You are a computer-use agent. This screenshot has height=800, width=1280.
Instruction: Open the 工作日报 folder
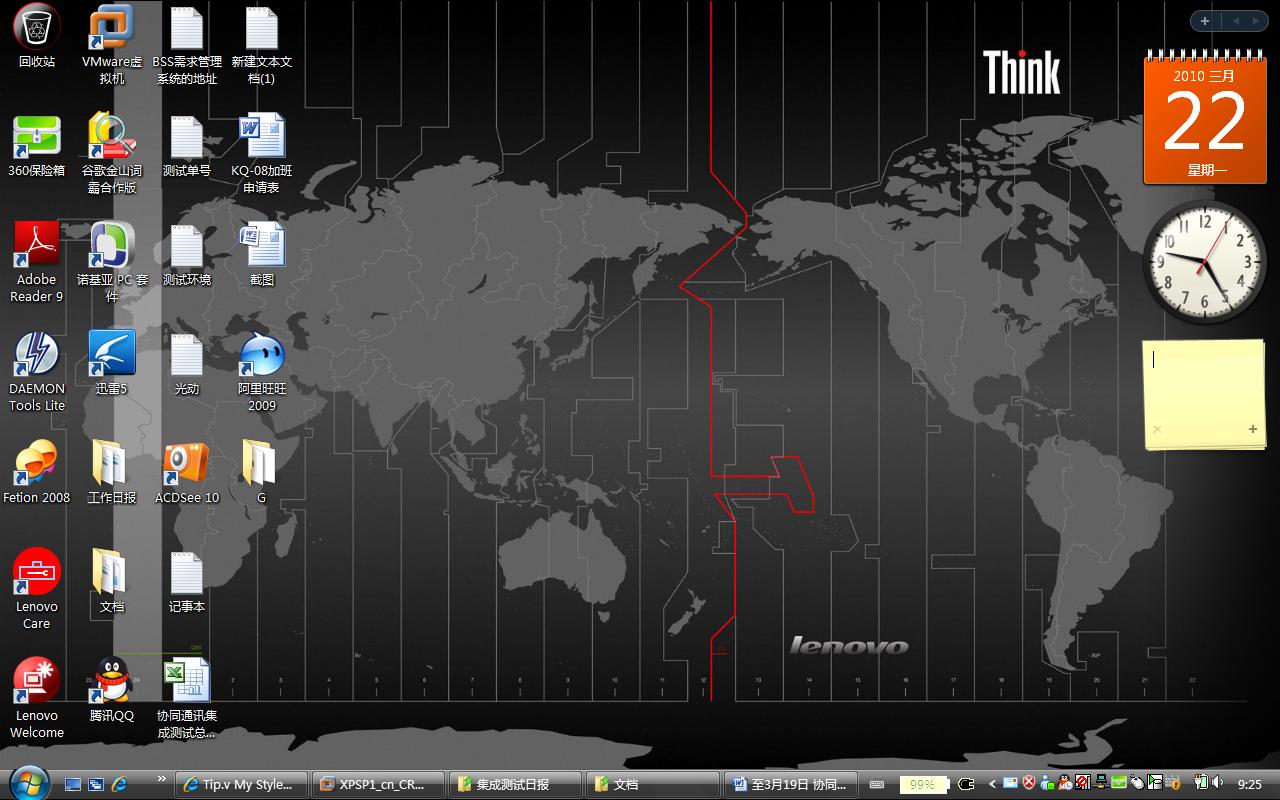[112, 473]
